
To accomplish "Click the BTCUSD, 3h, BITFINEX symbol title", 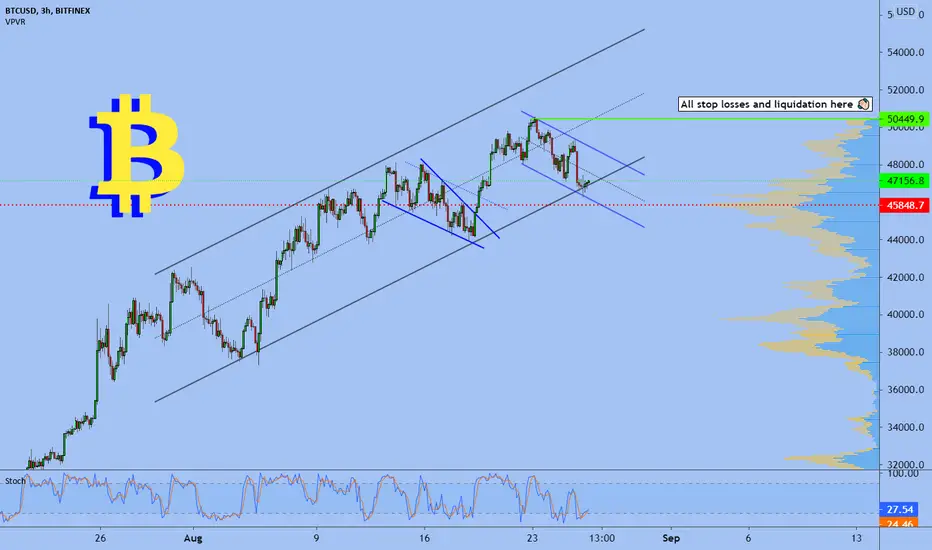I will [48, 11].
